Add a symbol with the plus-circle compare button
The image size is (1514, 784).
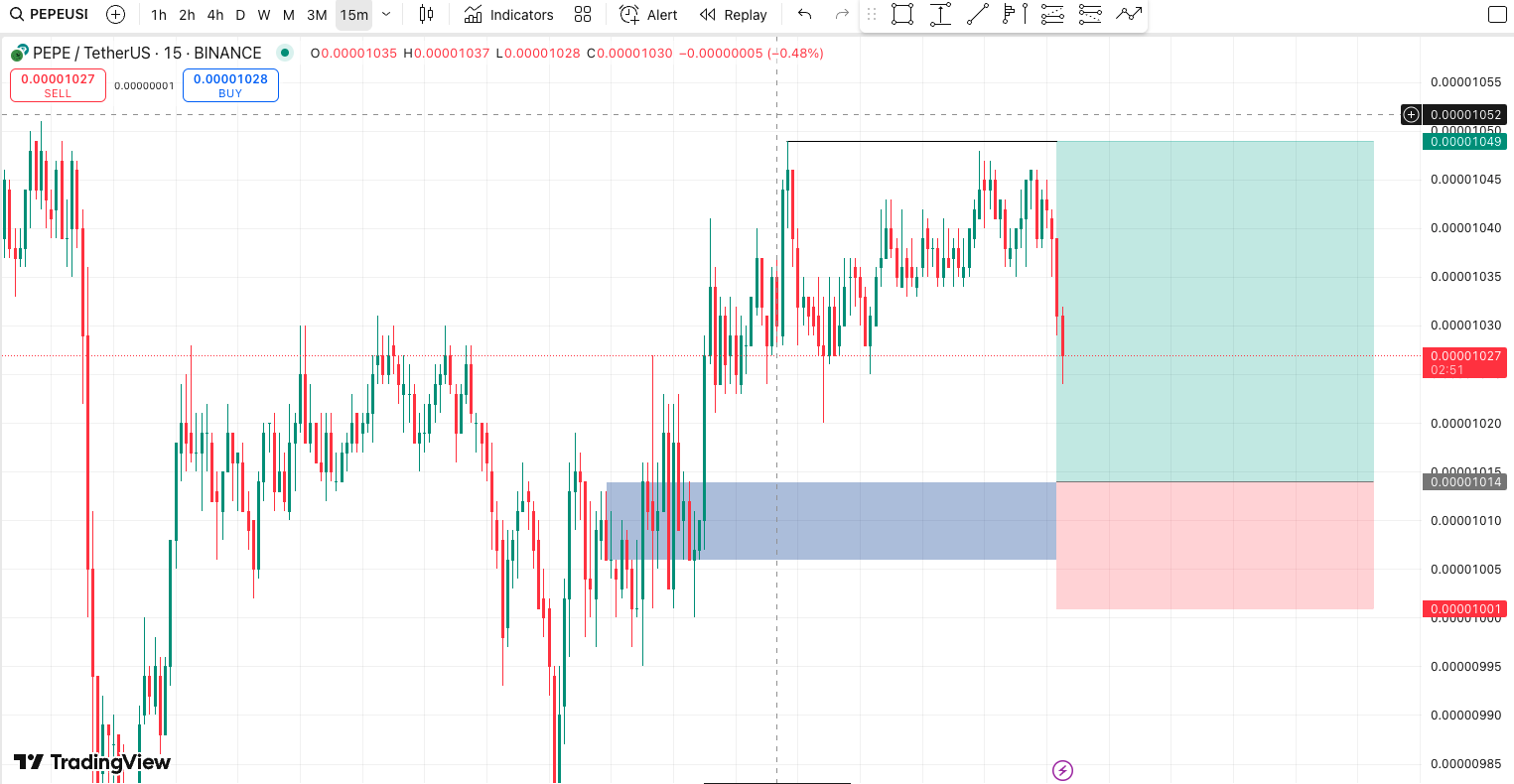click(x=115, y=15)
